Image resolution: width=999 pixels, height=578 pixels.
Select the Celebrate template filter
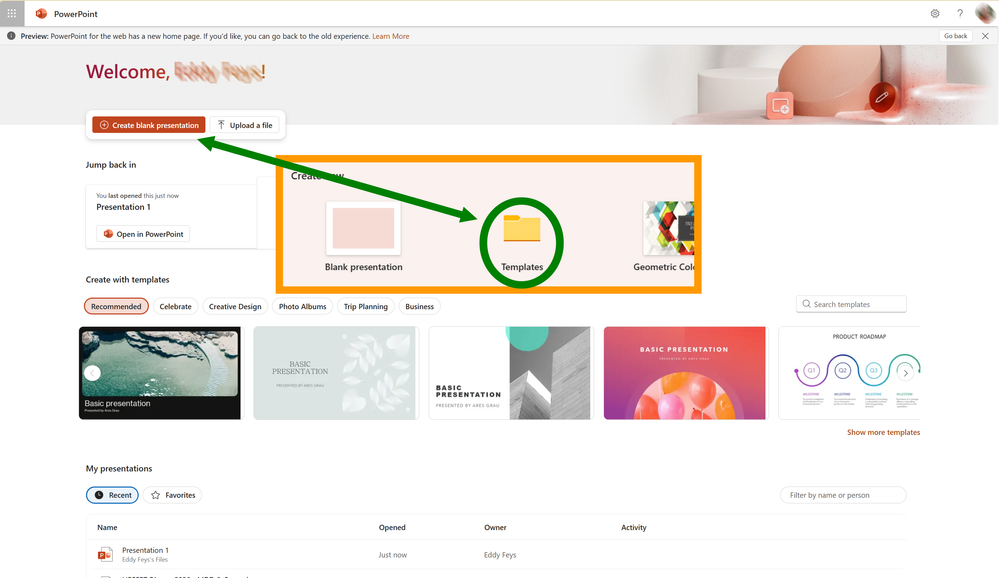[x=175, y=307]
